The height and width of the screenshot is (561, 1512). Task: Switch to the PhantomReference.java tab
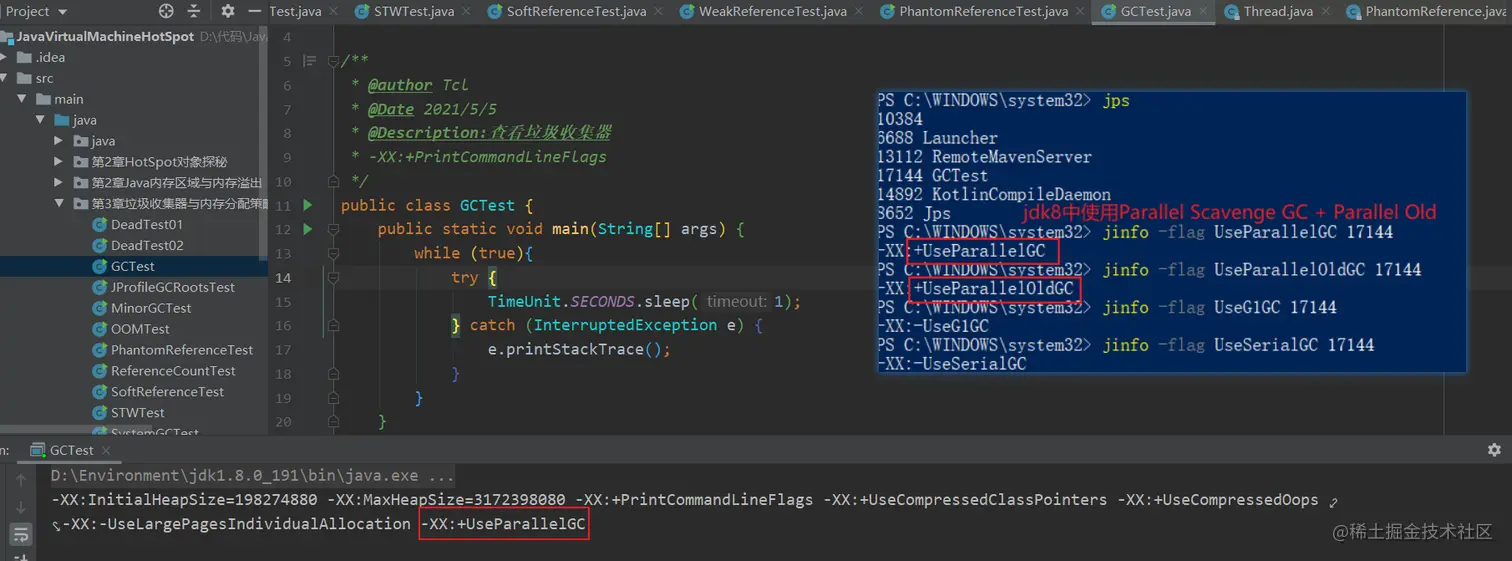point(1427,12)
